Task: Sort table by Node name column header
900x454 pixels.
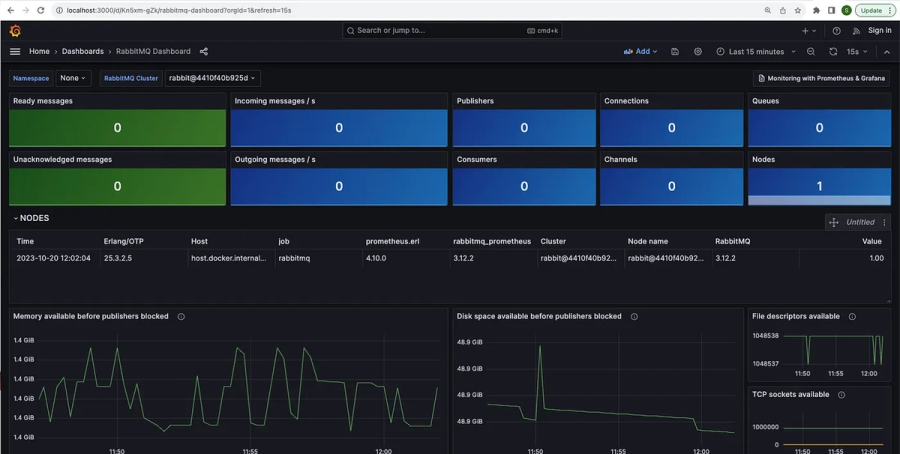Action: pos(648,242)
